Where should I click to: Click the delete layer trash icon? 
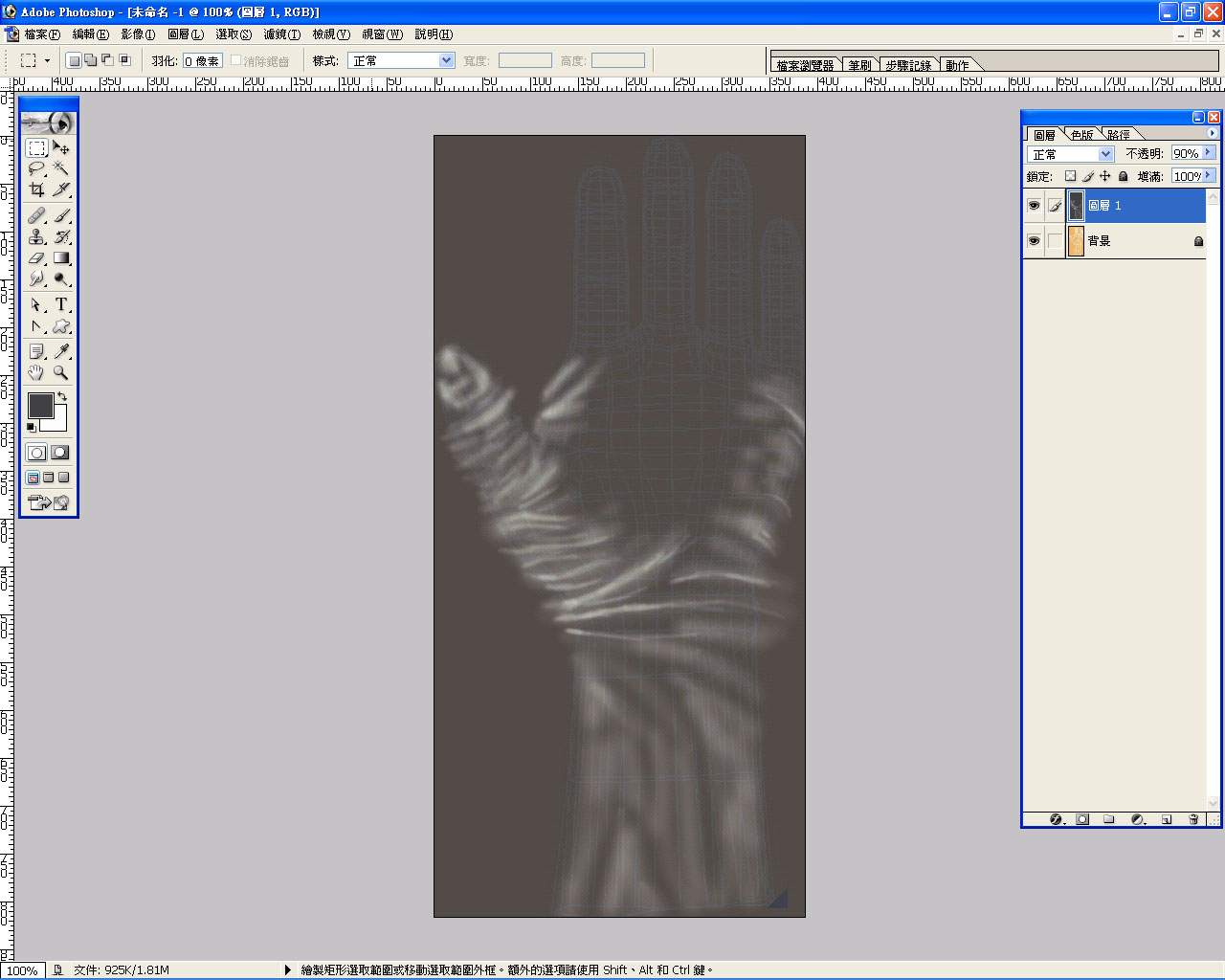pos(1193,819)
